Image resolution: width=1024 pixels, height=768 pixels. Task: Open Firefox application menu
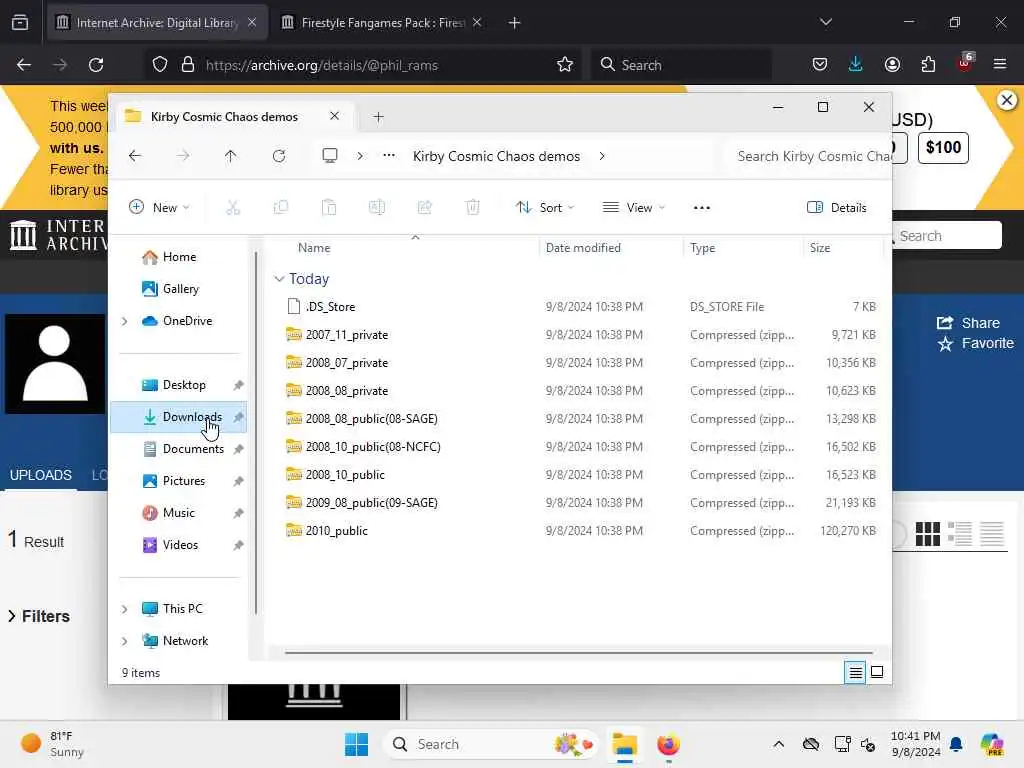[1000, 64]
